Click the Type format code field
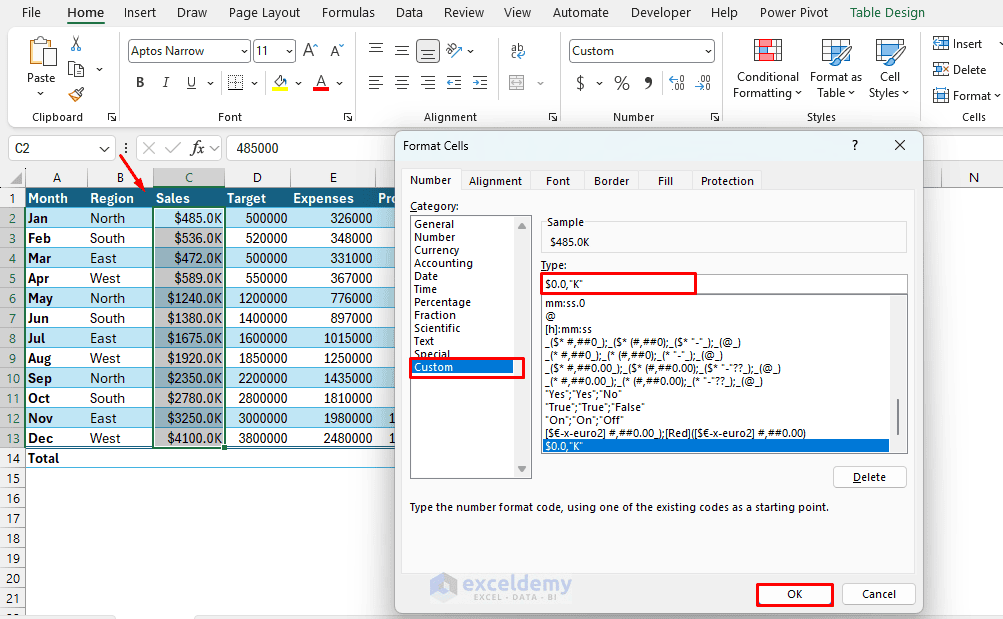 [x=724, y=284]
